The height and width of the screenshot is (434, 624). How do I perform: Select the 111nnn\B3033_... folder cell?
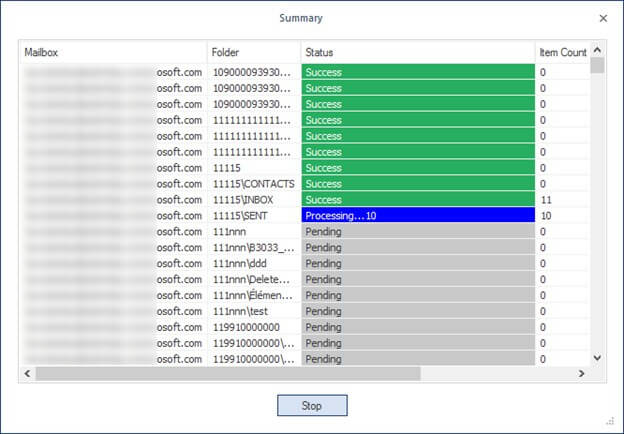pos(254,247)
